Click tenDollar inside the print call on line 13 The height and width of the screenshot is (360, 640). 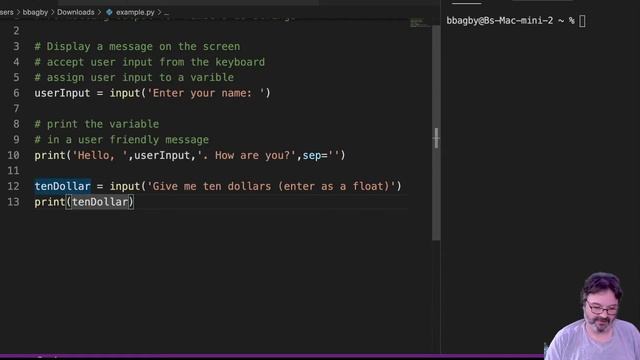[100, 202]
